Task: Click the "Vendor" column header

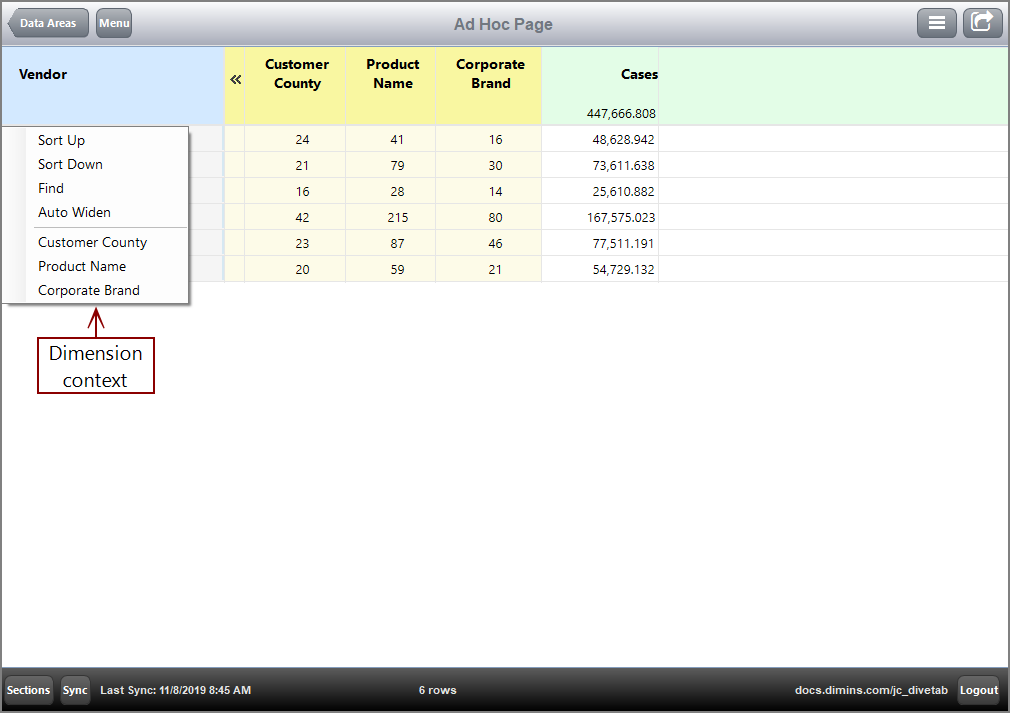Action: click(43, 74)
